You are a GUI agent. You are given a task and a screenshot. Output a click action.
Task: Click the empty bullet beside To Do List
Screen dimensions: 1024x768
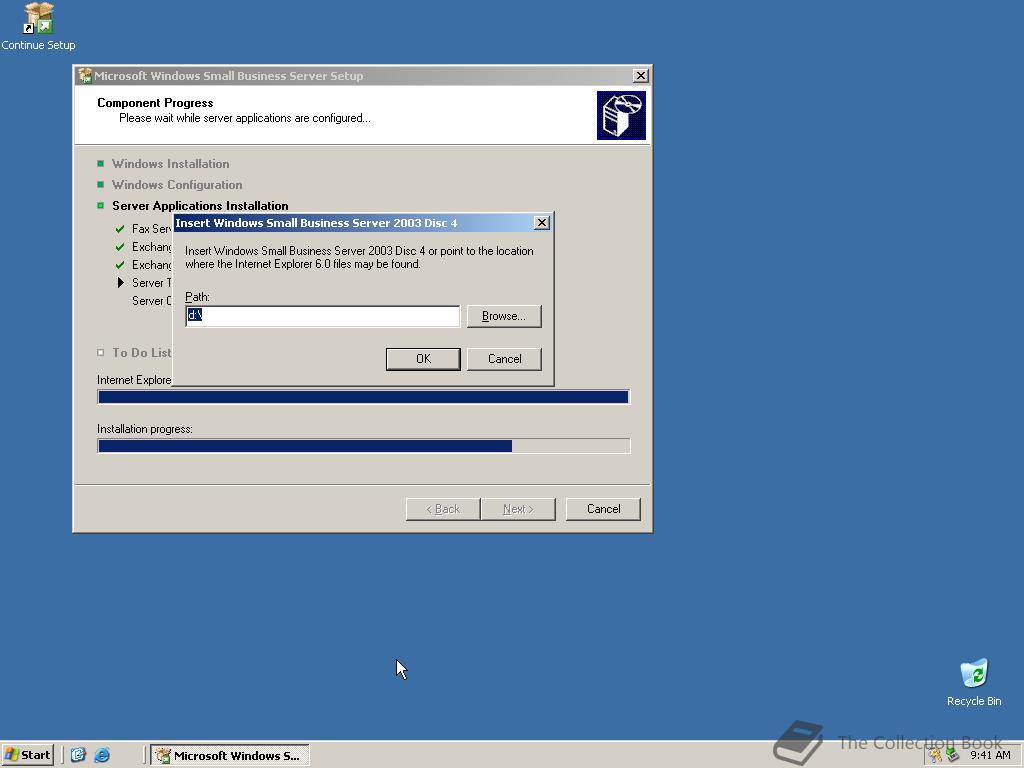coord(101,353)
